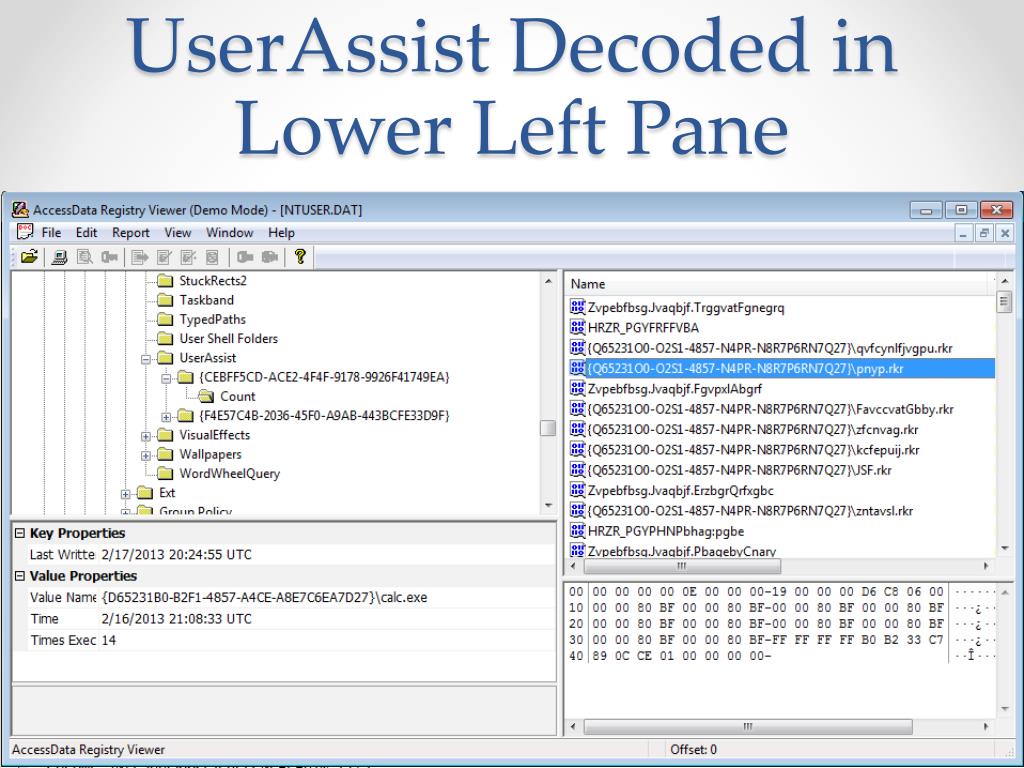Open the Window menu
The image size is (1024, 768).
pyautogui.click(x=229, y=232)
